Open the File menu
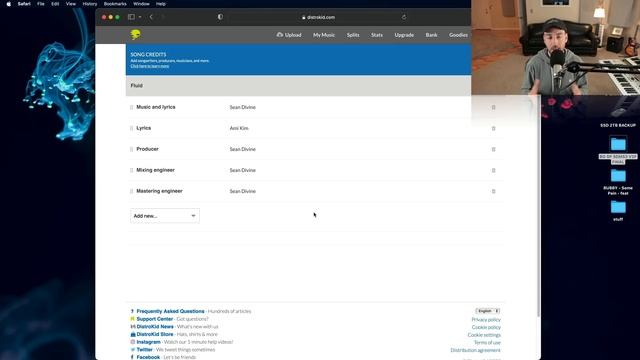640x360 pixels. pyautogui.click(x=41, y=4)
